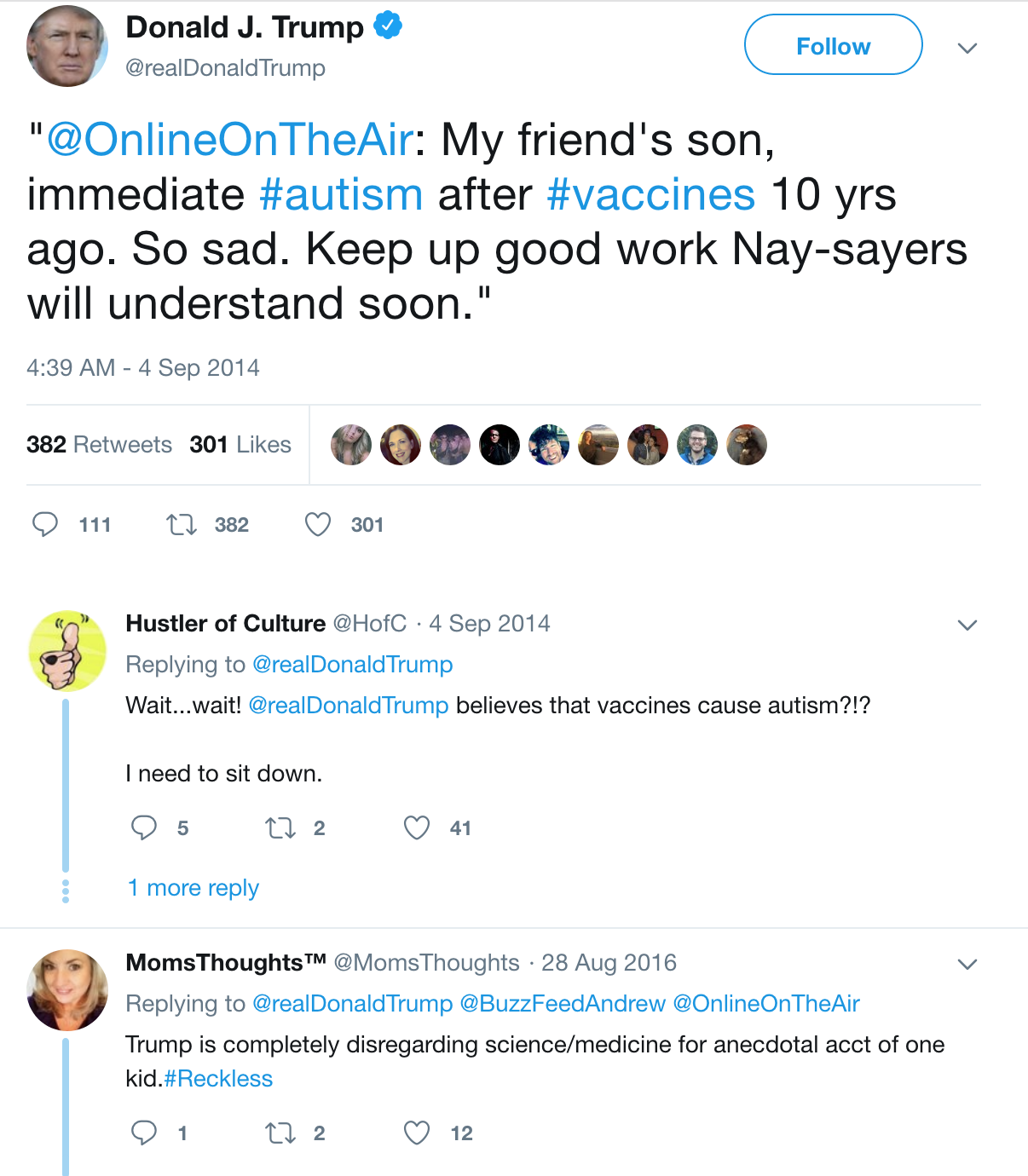Expand options for Hustler of Culture reply
The image size is (1028, 1176).
pos(967,625)
